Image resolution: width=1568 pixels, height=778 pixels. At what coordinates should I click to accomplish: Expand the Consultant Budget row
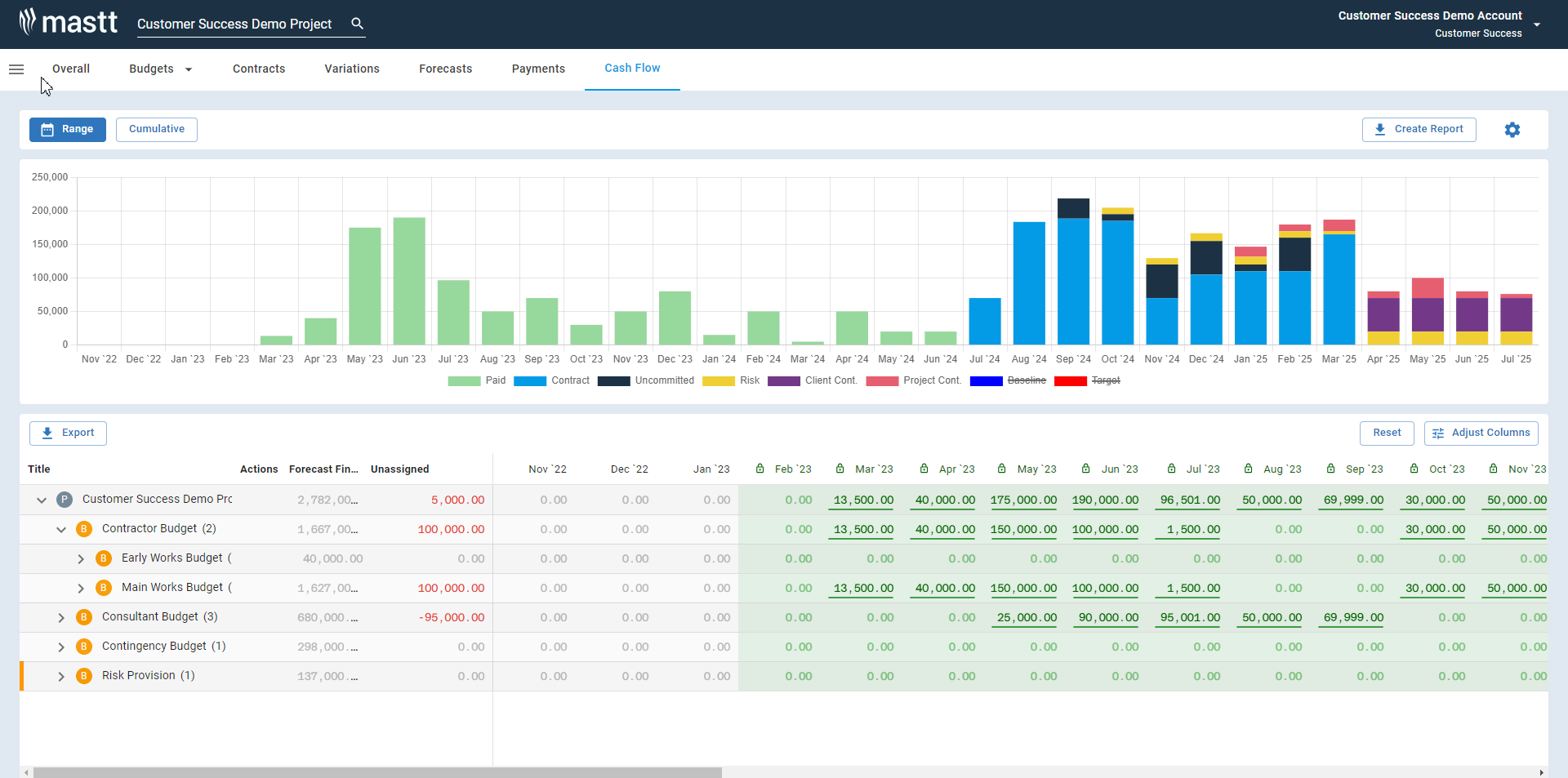[x=60, y=617]
